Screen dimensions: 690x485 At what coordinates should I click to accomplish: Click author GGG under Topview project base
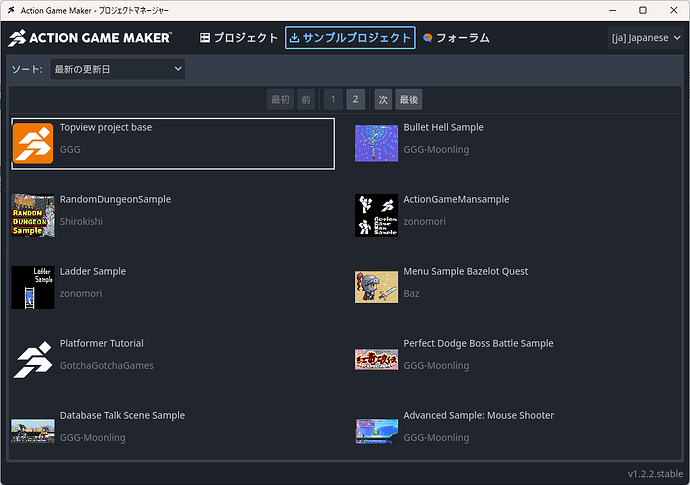70,150
